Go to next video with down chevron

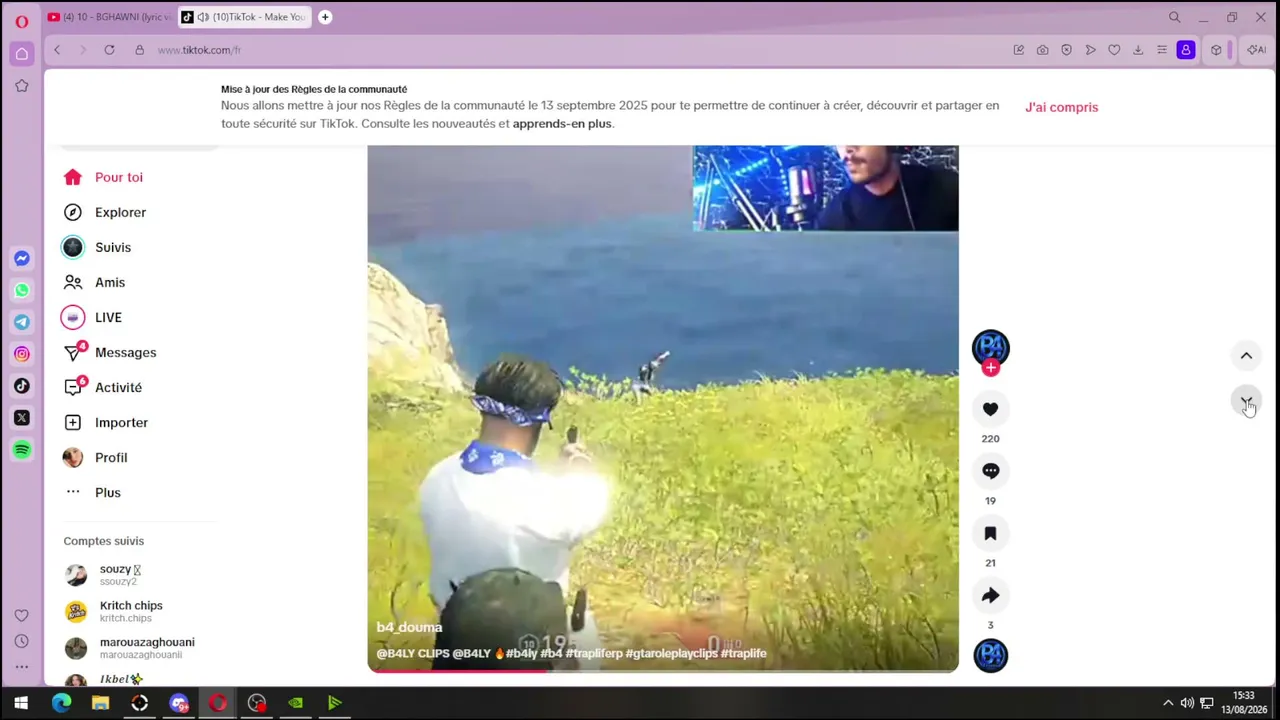point(1246,402)
